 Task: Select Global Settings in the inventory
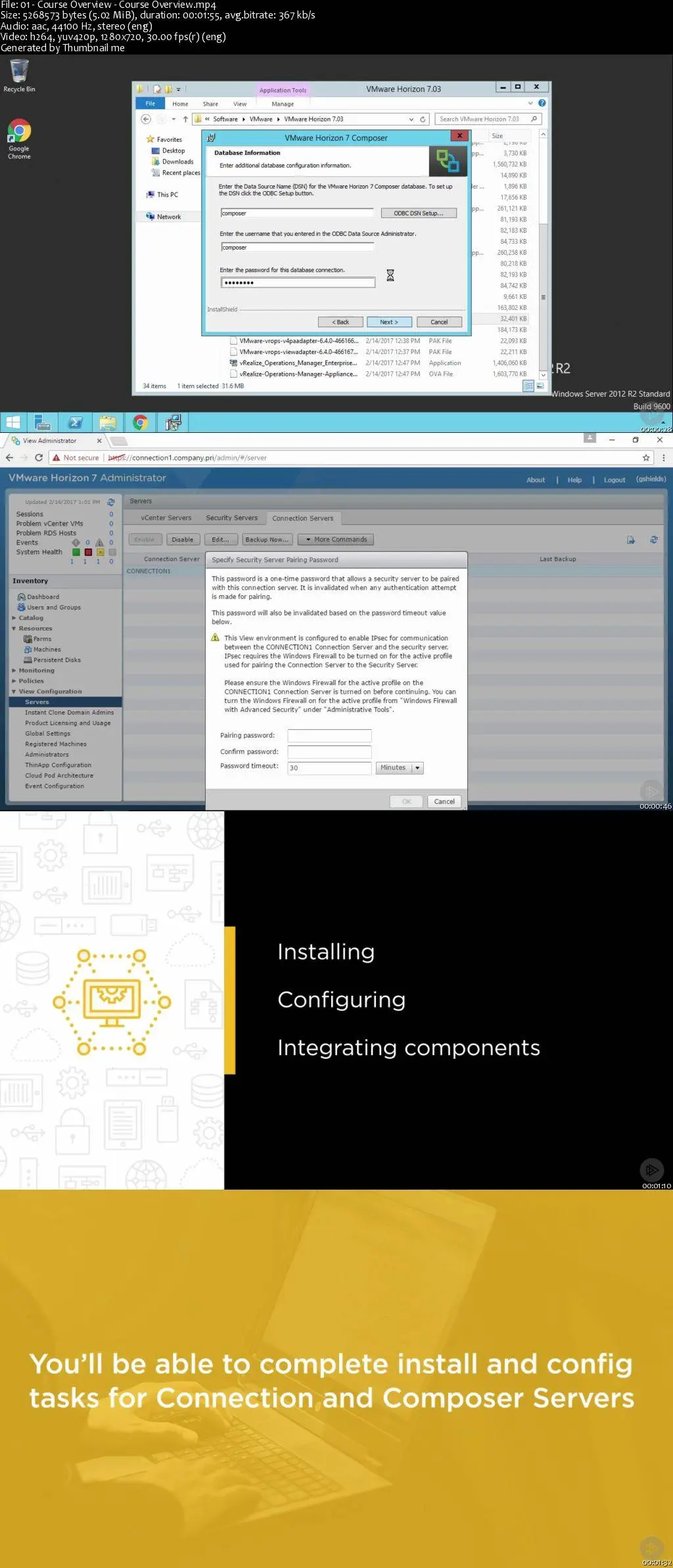coord(47,734)
